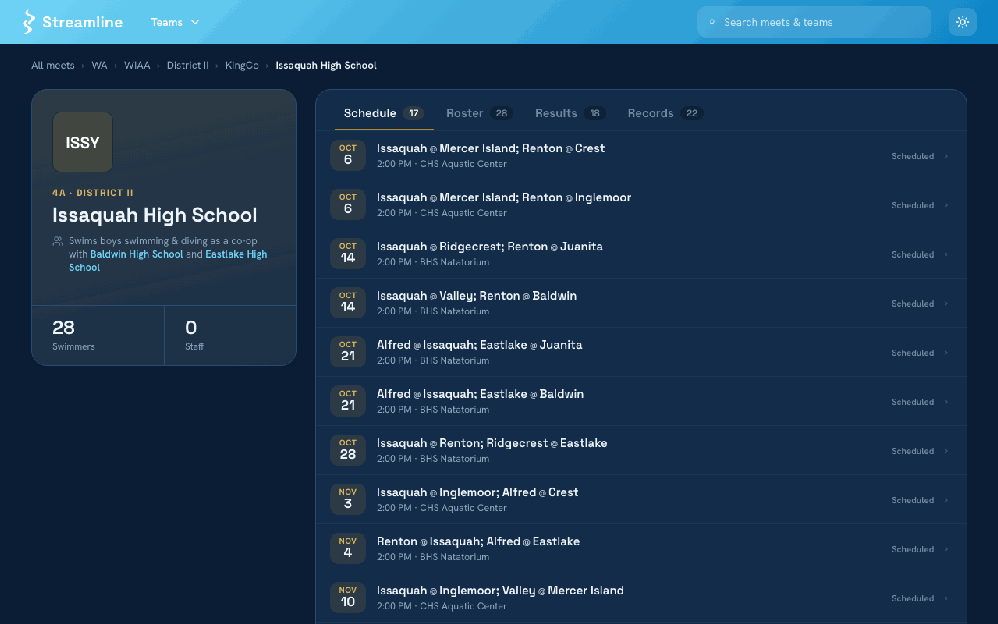Image resolution: width=998 pixels, height=624 pixels.
Task: Click the Nov 10 date badge
Action: click(348, 597)
